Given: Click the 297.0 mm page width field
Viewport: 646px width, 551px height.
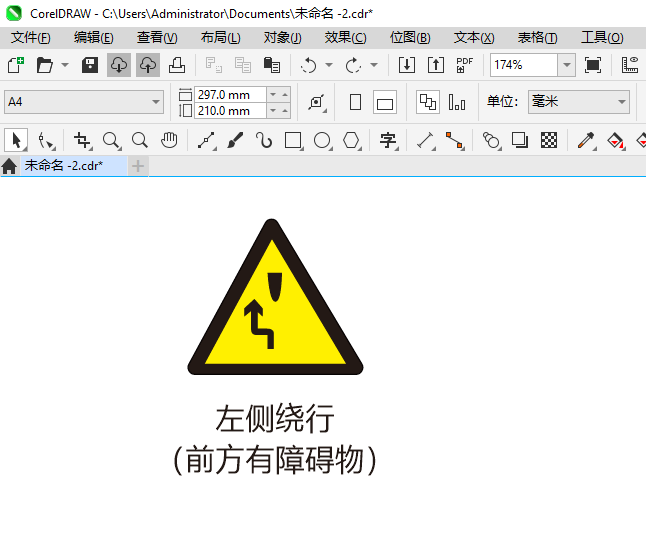Looking at the screenshot, I should point(230,95).
